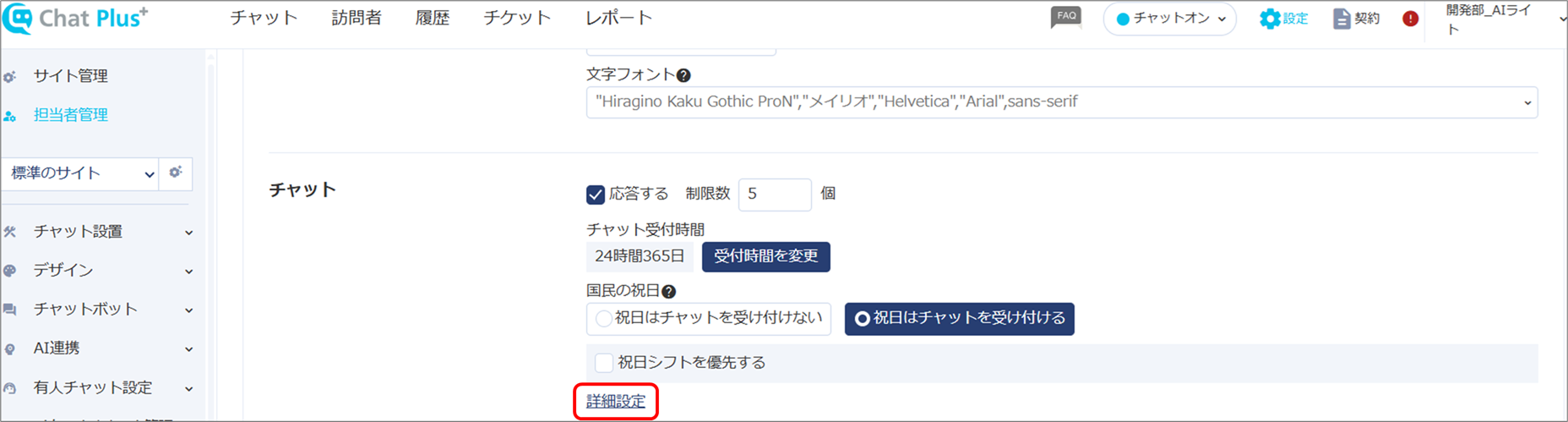
Task: Expand AI連携 sidebar chevron
Action: pyautogui.click(x=189, y=349)
